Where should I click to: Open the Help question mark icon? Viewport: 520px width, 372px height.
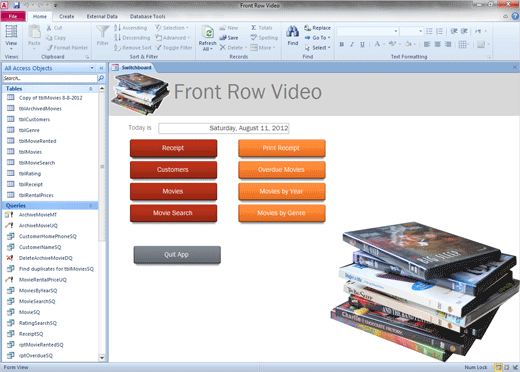516,16
